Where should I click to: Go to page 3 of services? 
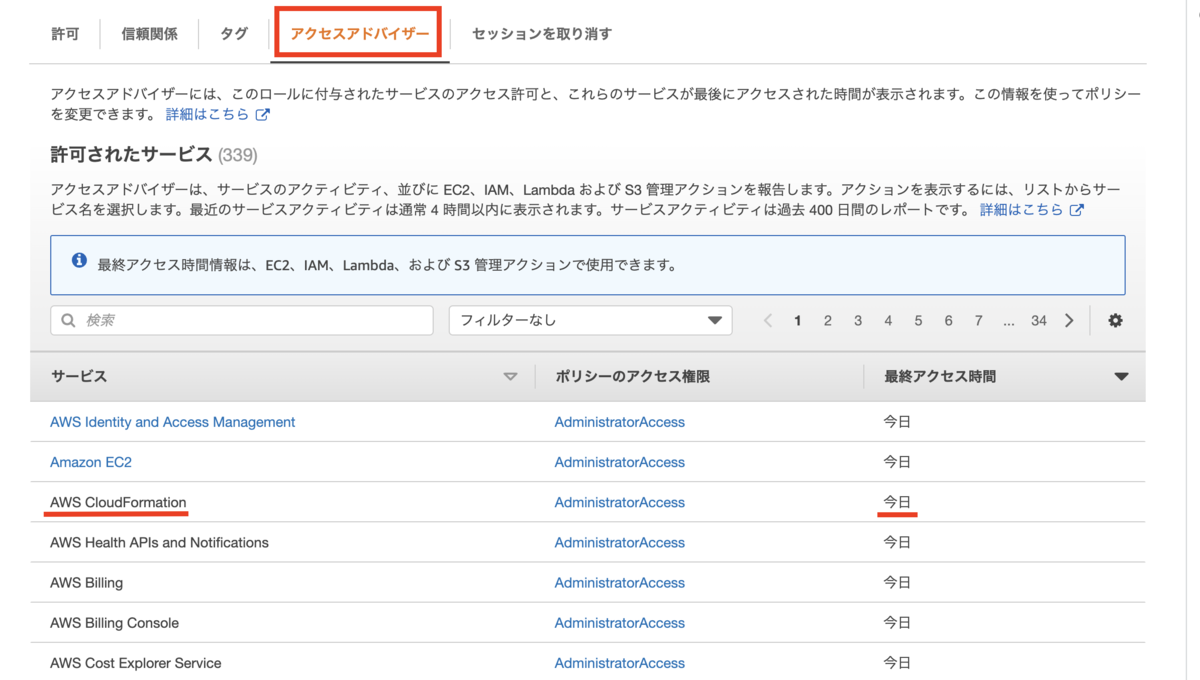click(x=858, y=321)
